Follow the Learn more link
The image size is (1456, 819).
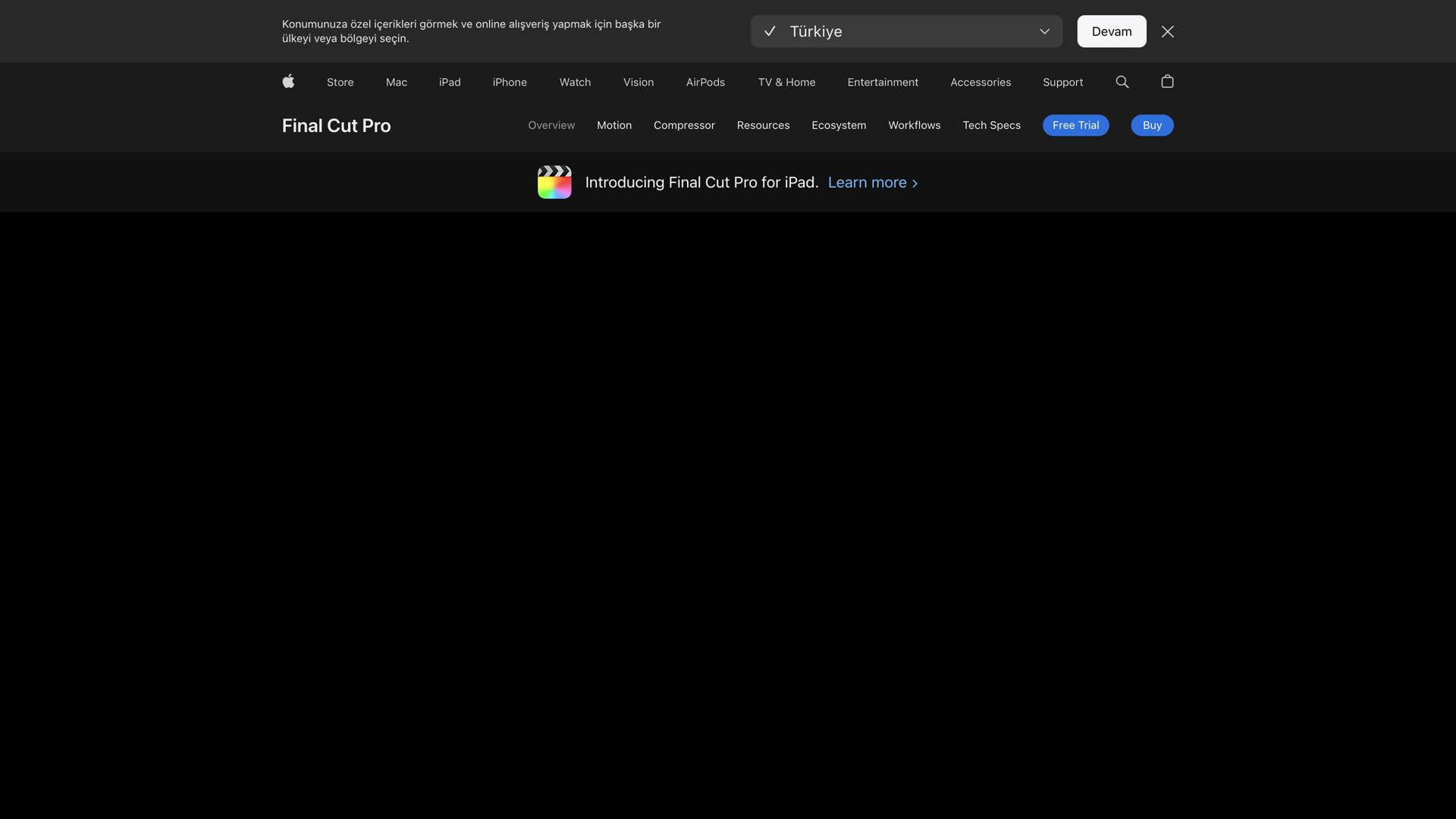click(866, 182)
